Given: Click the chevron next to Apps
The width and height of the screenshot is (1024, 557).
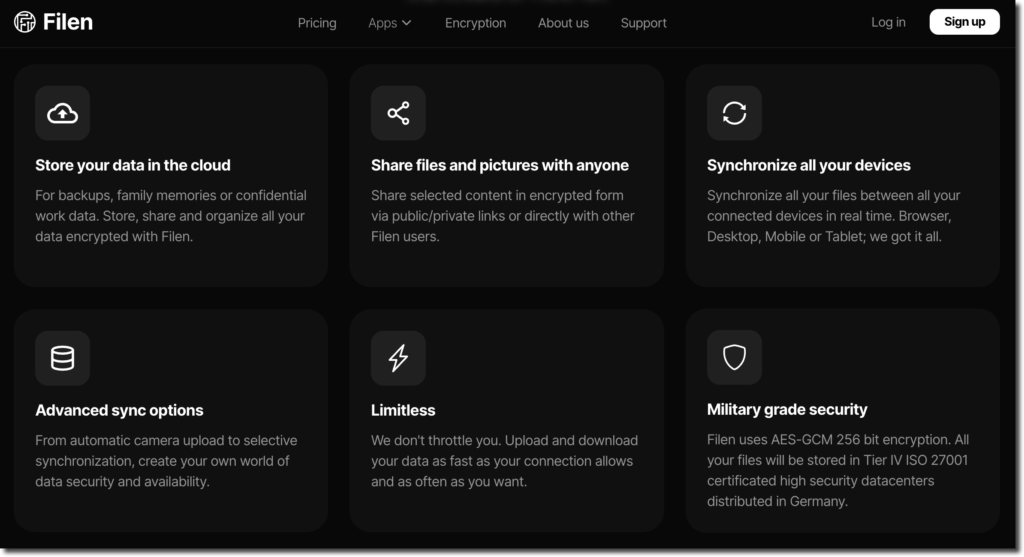Looking at the screenshot, I should tap(407, 23).
